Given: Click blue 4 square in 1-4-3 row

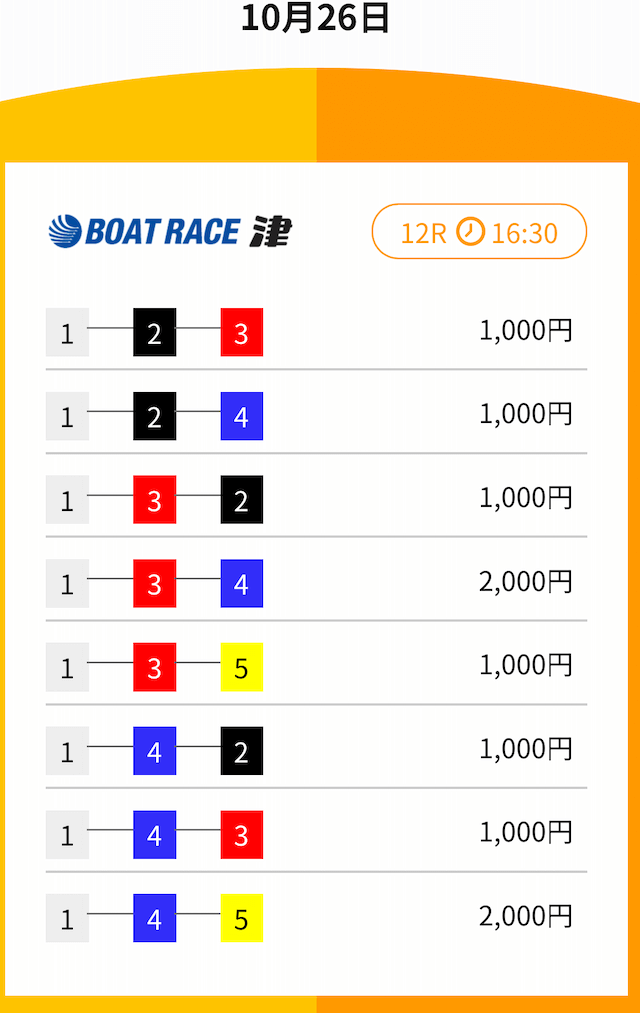Looking at the screenshot, I should (x=154, y=834).
